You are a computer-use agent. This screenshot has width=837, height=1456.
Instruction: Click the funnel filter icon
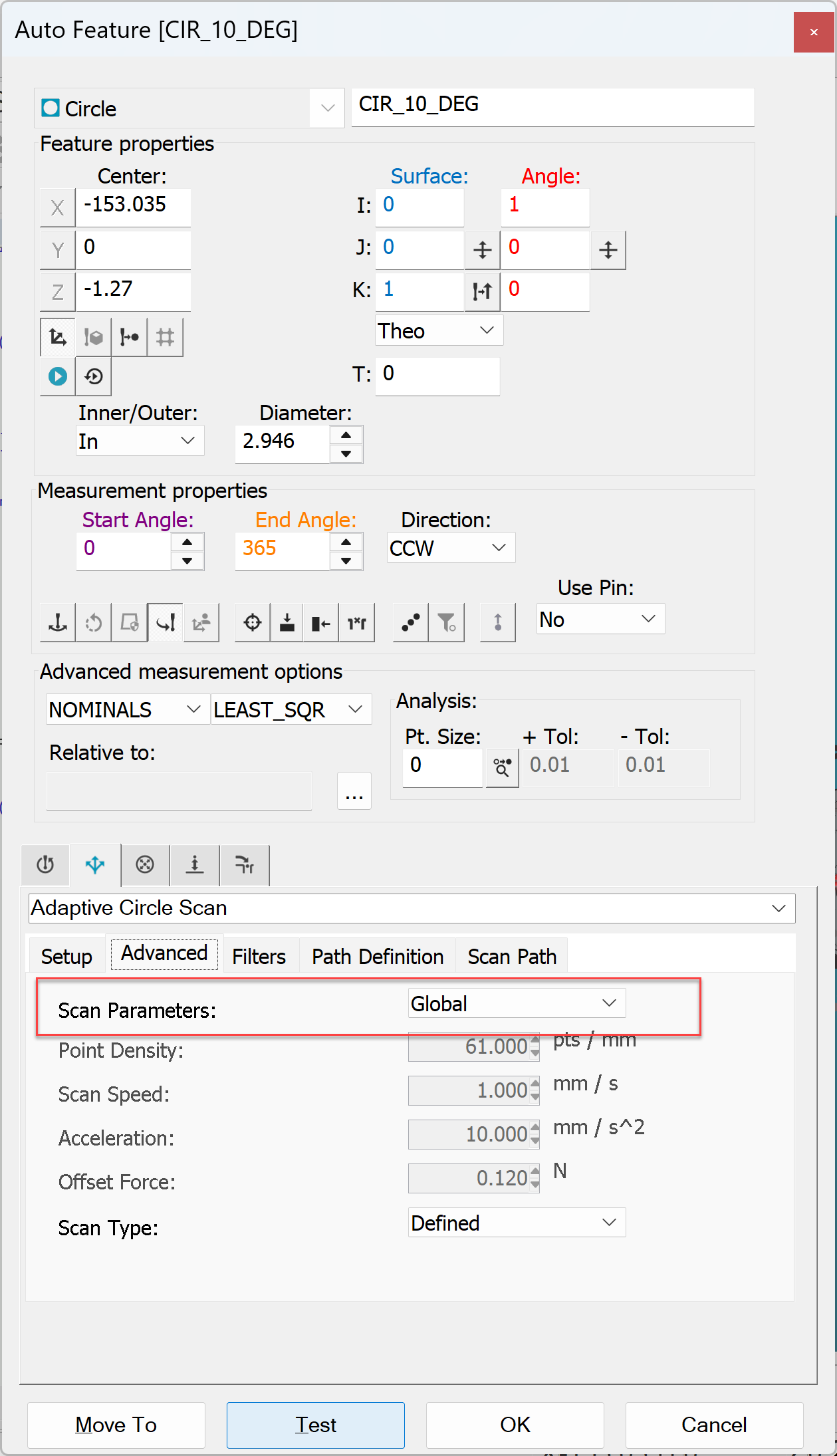pyautogui.click(x=446, y=623)
